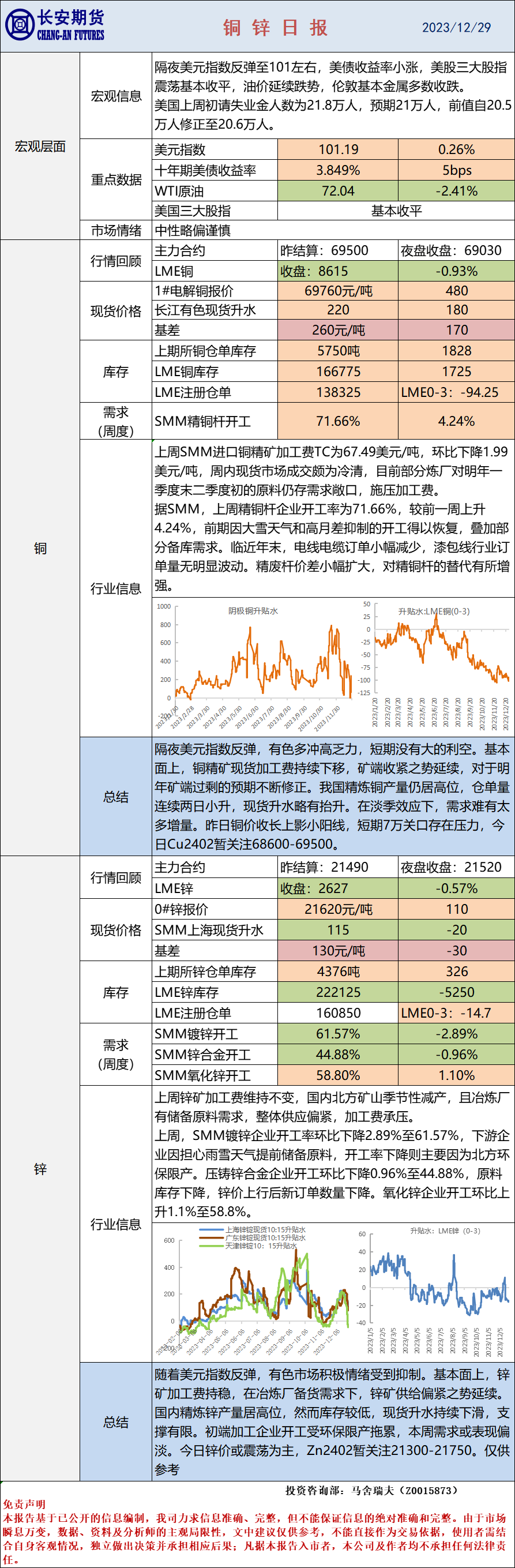
Task: Click the "-0.57%" change cell
Action: click(x=457, y=888)
